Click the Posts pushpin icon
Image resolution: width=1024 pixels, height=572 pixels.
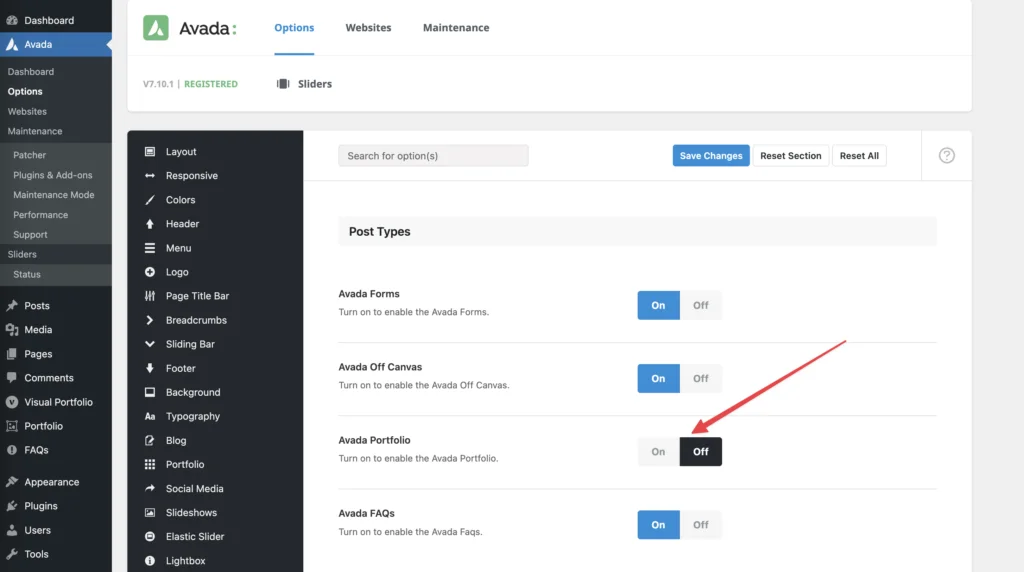[x=12, y=306]
